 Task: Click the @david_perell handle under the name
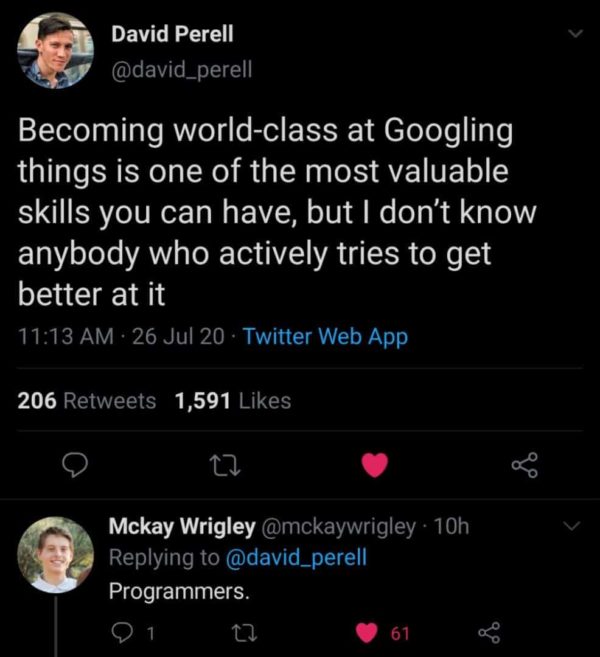click(182, 69)
